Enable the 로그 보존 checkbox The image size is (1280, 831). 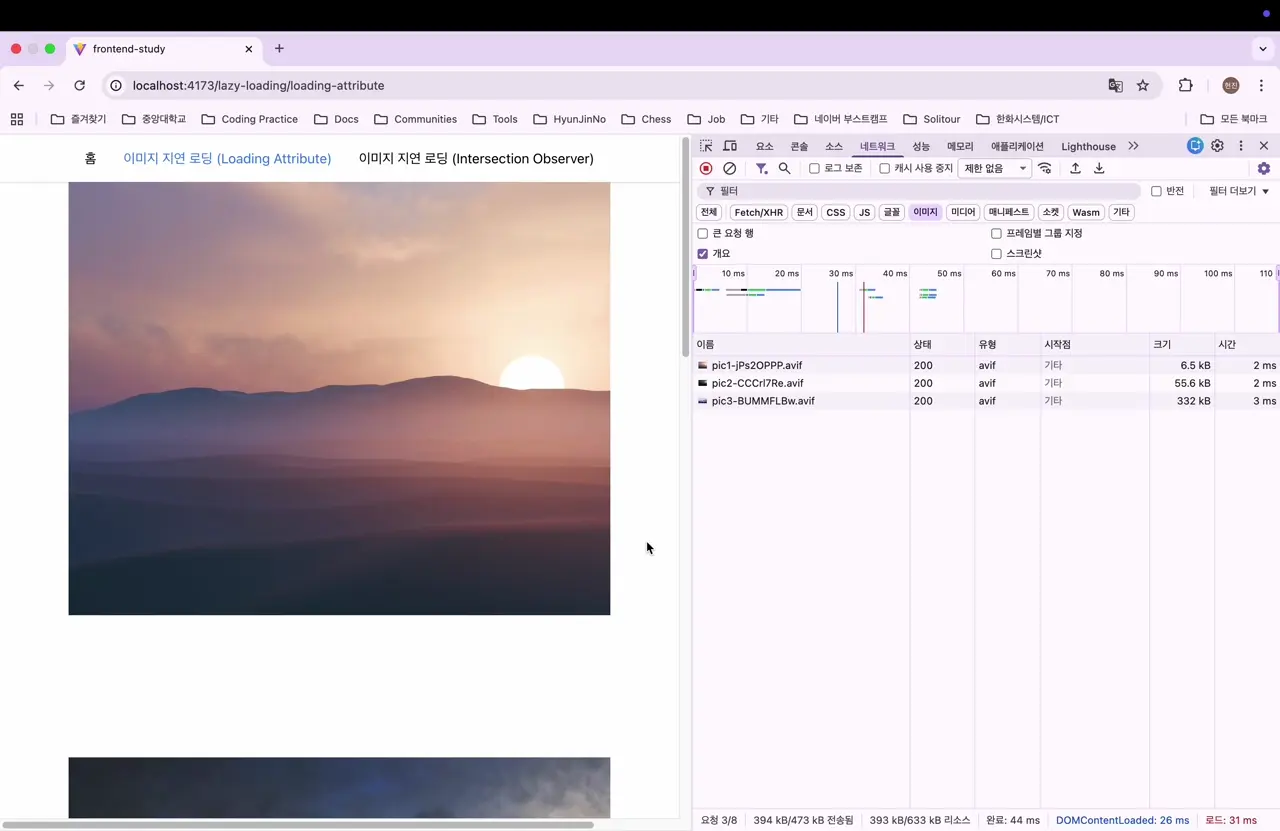coord(814,169)
